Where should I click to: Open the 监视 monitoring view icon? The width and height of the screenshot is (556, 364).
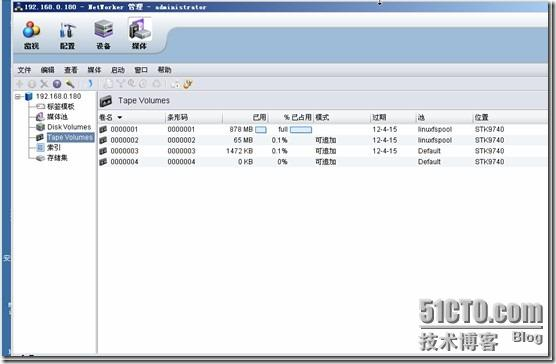(32, 35)
